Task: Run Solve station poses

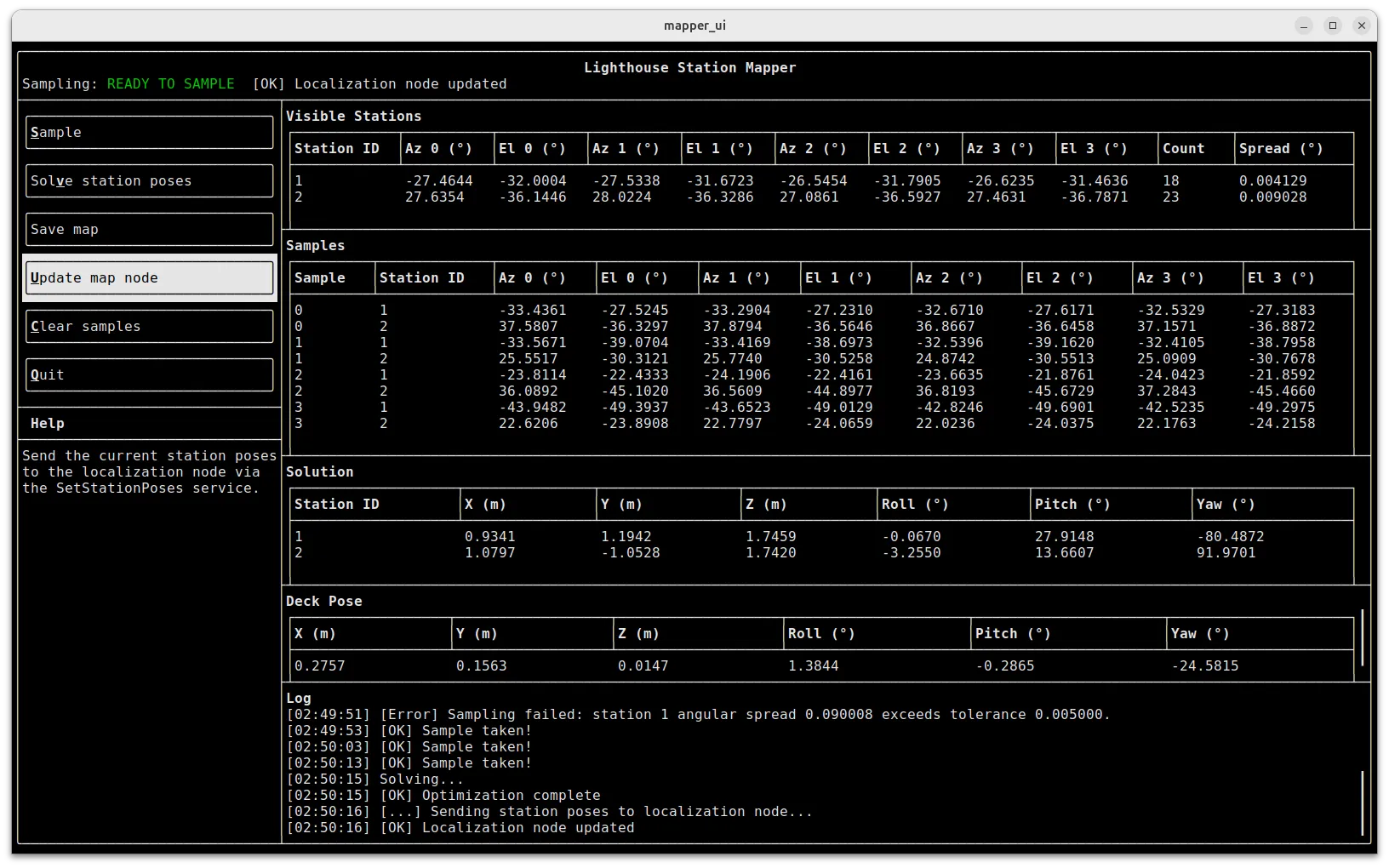Action: tap(149, 181)
